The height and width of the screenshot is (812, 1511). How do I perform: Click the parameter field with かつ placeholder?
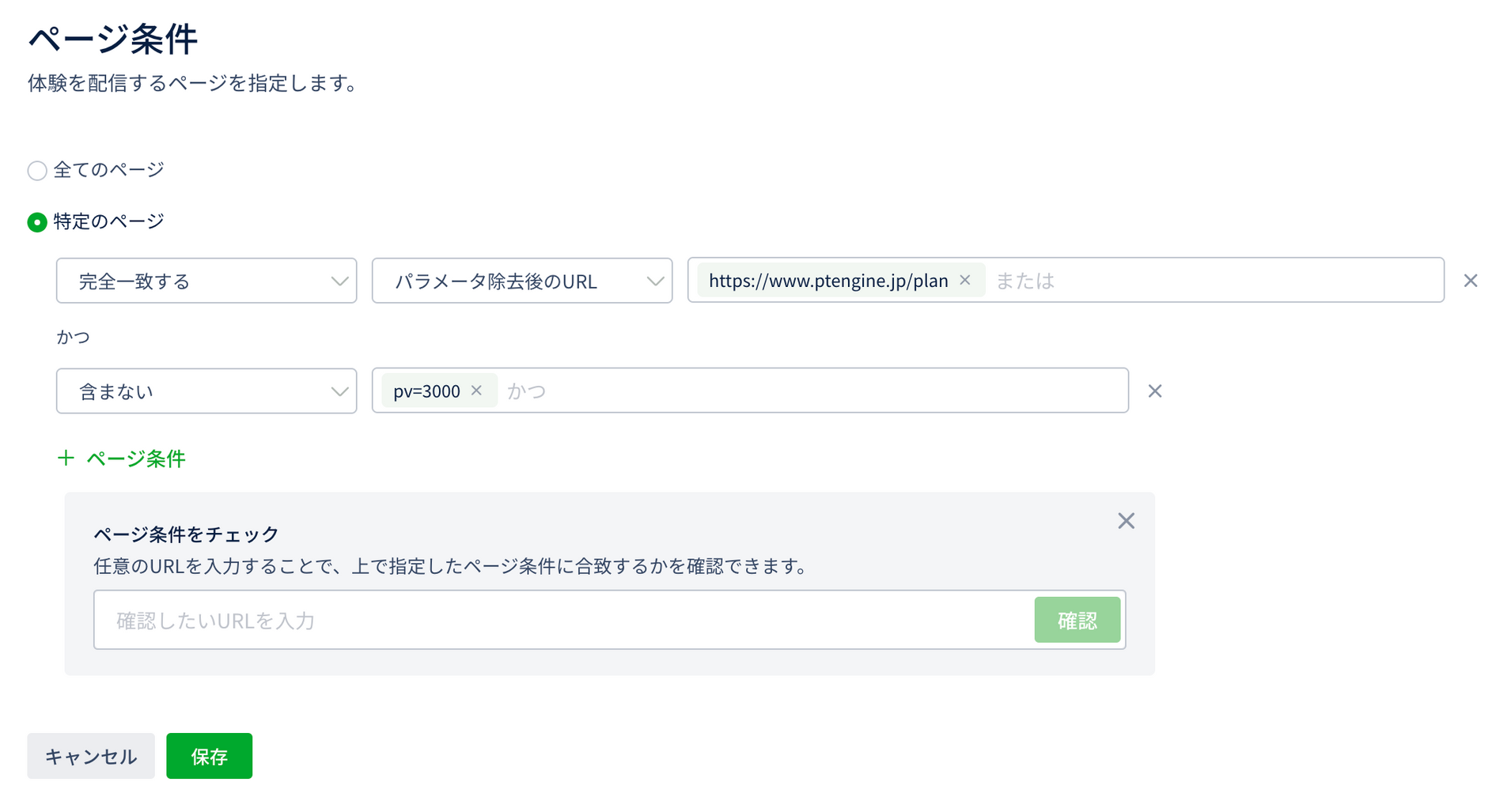[815, 391]
